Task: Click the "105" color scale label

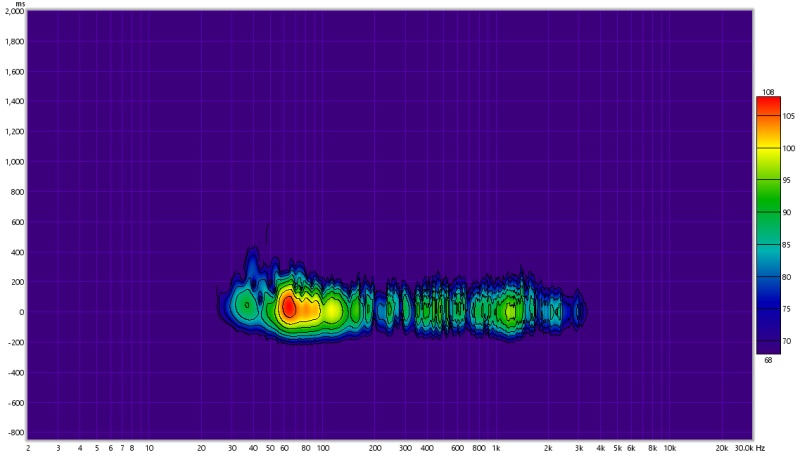Action: pyautogui.click(x=788, y=116)
